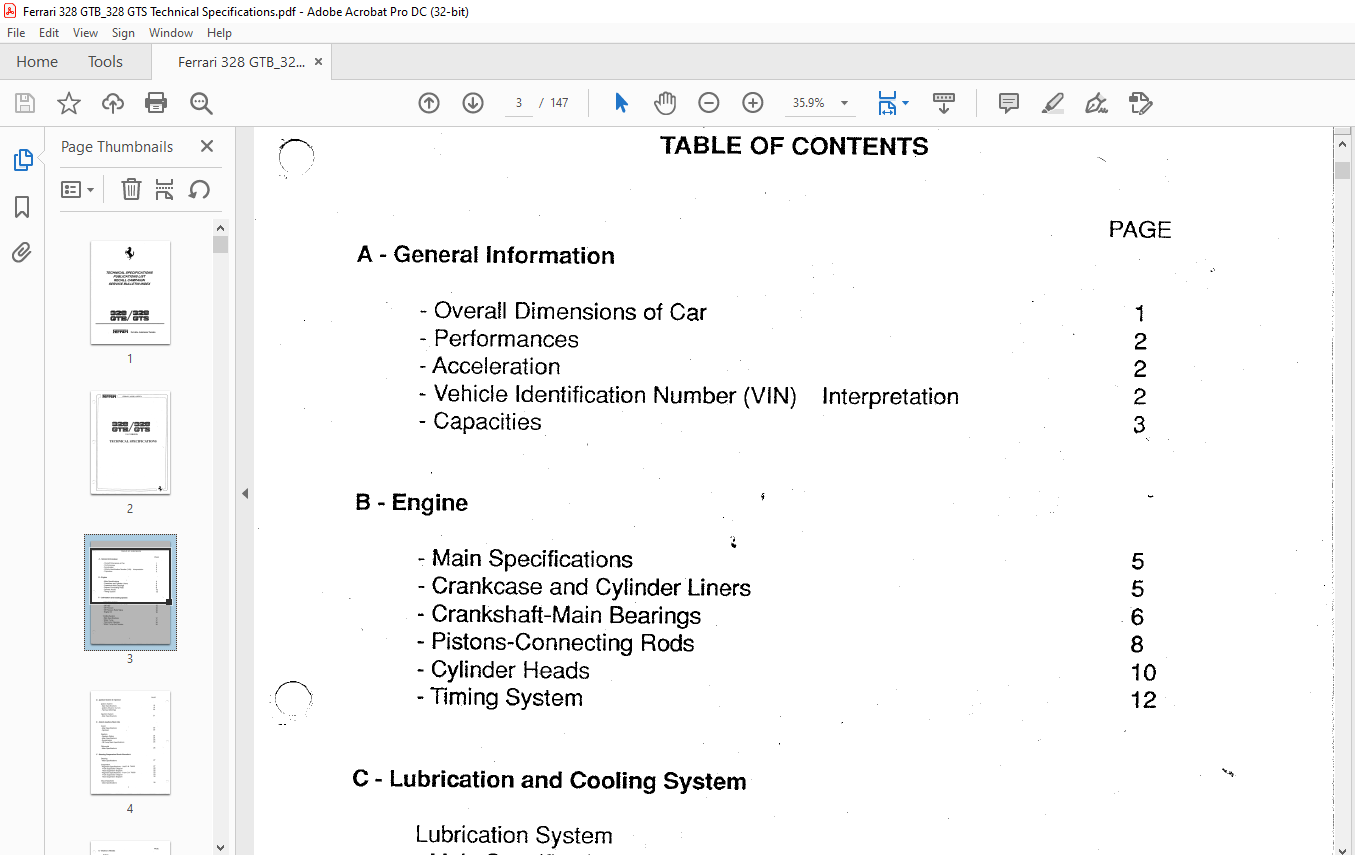
Task: Select page 3 thumbnail
Action: (x=130, y=593)
